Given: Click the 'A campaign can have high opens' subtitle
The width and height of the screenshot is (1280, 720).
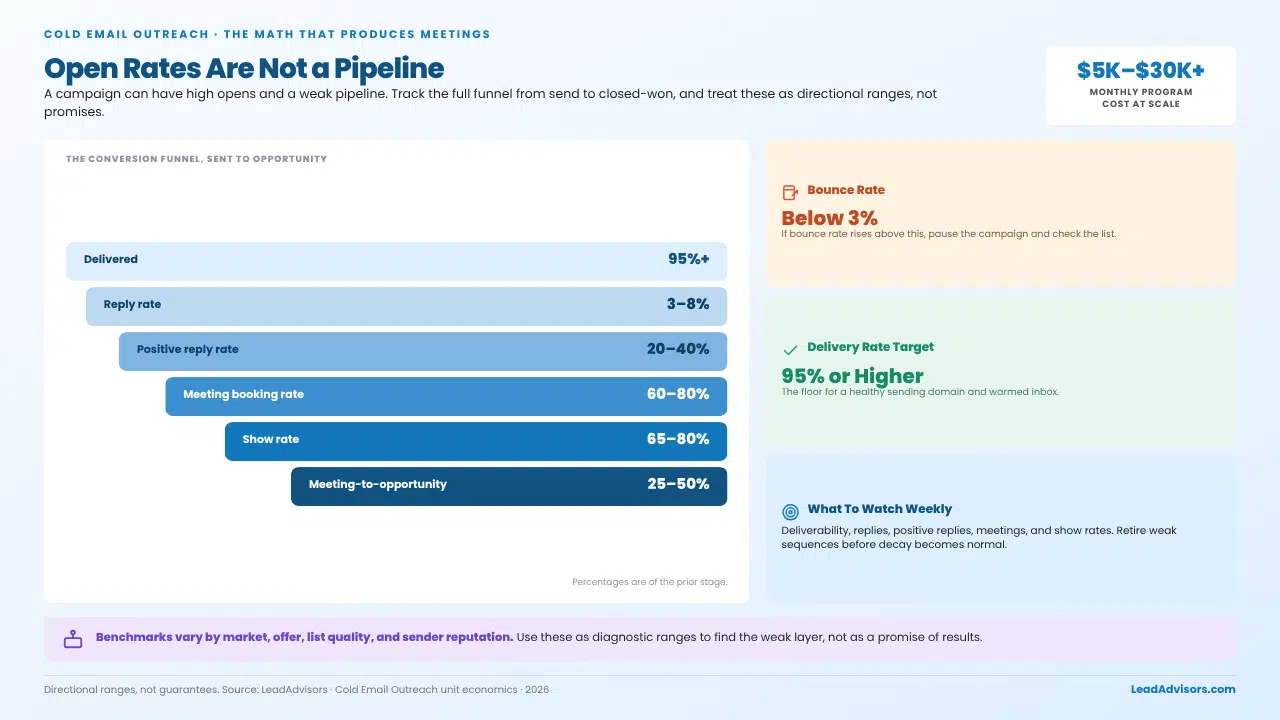Looking at the screenshot, I should (490, 103).
